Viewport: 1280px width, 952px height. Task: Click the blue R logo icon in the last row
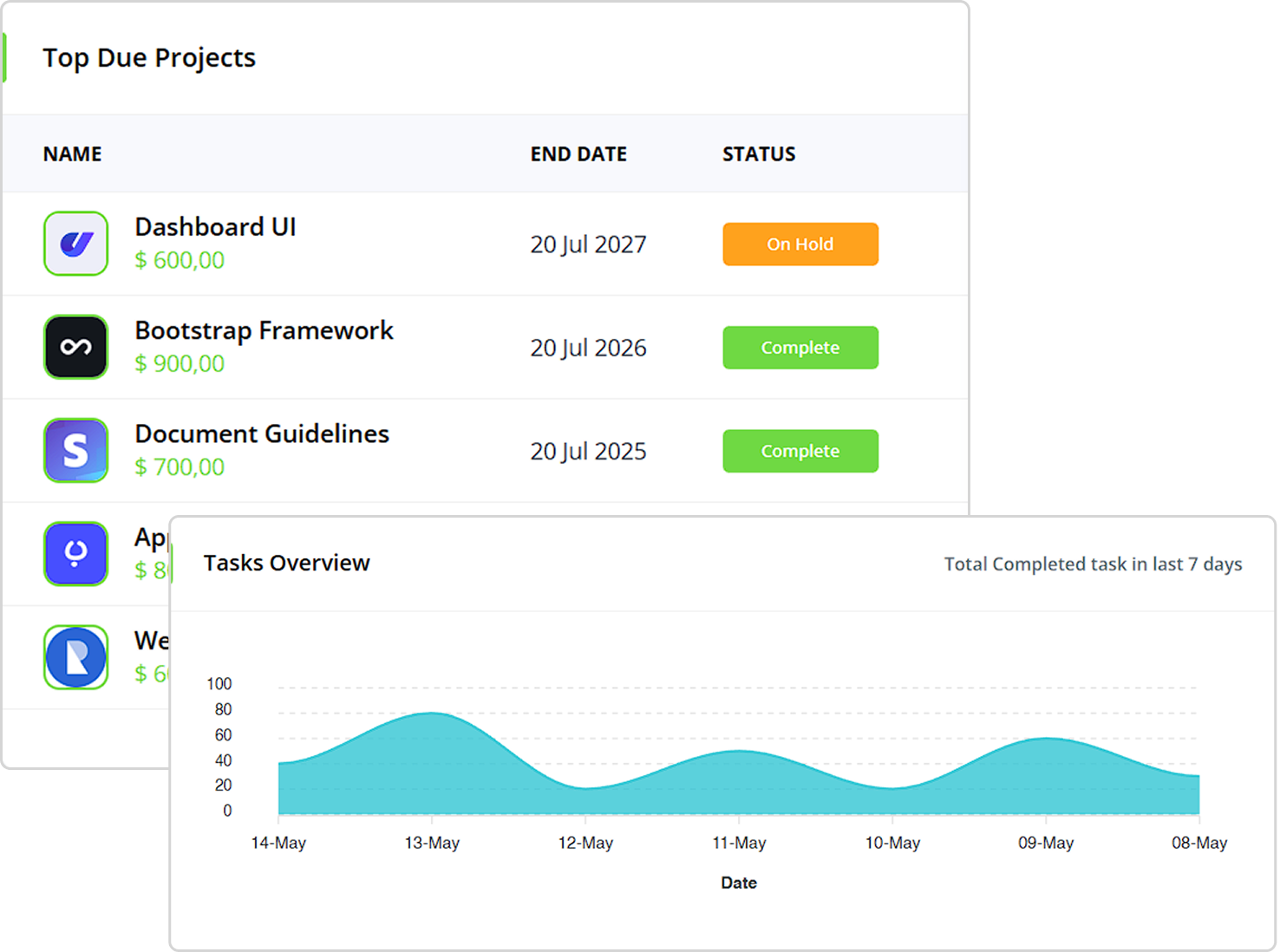[x=76, y=657]
